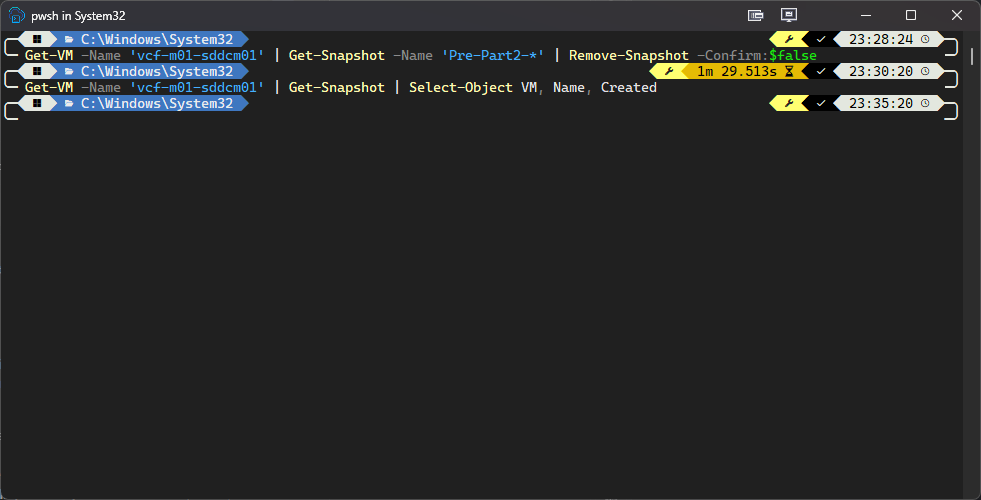Click the PowerShell app icon in the title bar
981x500 pixels.
tap(16, 16)
